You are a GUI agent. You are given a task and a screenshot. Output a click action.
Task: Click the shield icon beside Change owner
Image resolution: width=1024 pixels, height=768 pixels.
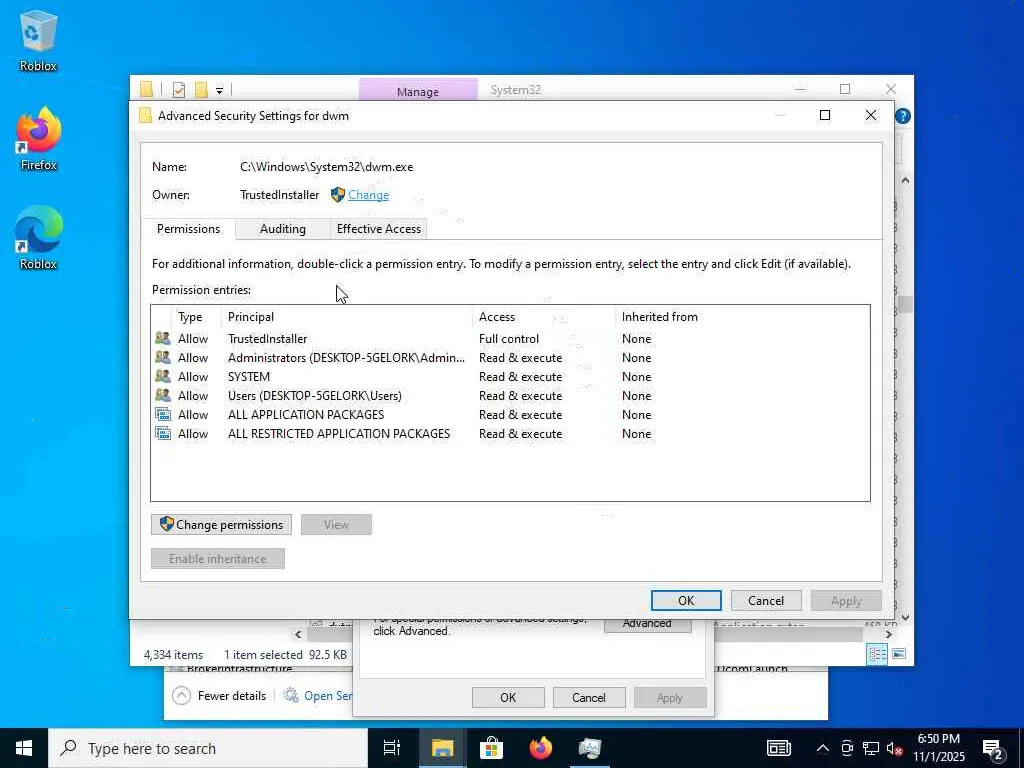click(338, 195)
